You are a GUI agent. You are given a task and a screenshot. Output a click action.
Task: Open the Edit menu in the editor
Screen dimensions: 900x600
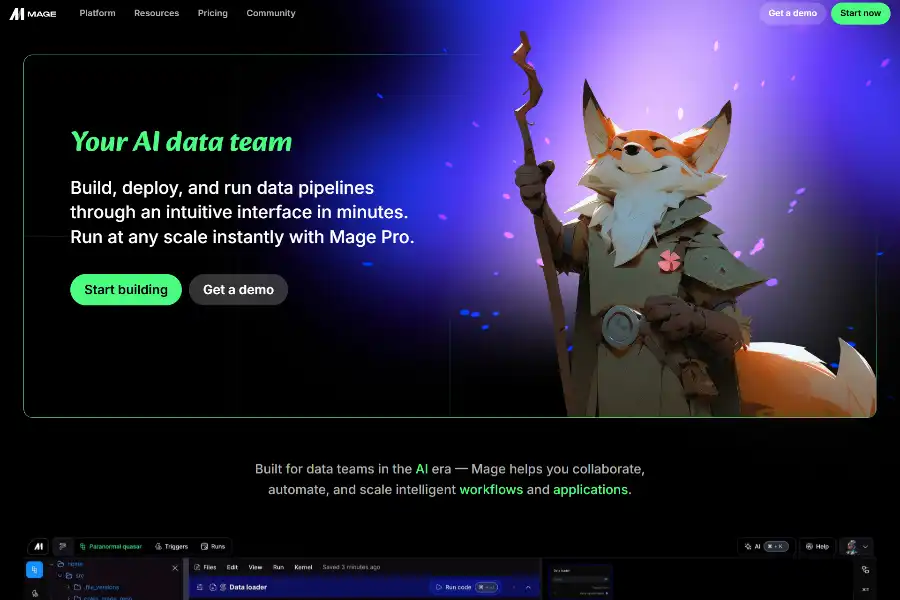pyautogui.click(x=232, y=567)
